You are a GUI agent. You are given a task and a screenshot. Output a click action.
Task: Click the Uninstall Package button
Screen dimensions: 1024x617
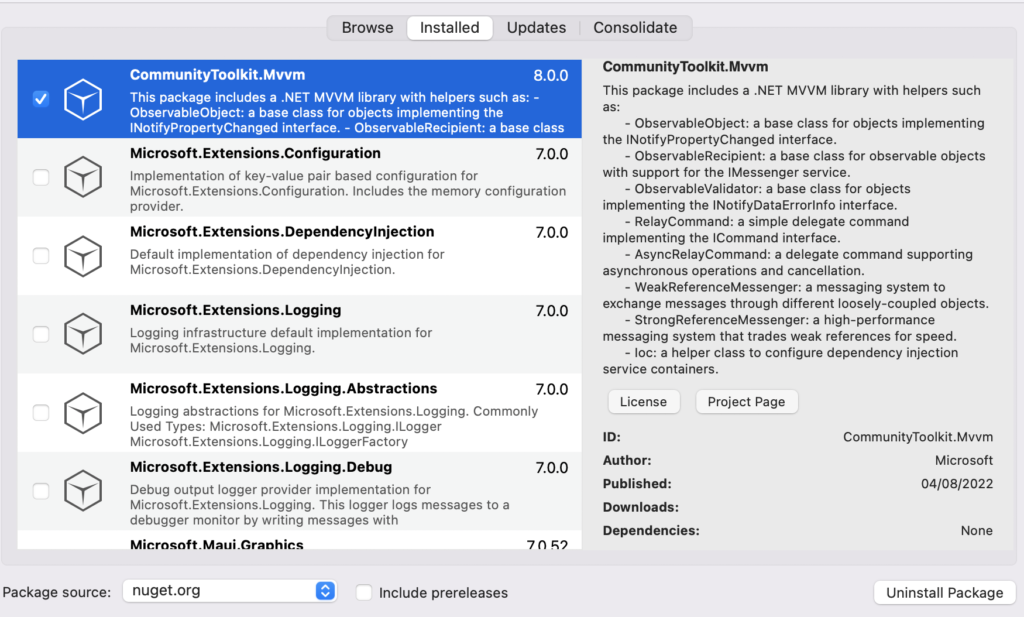pos(944,593)
